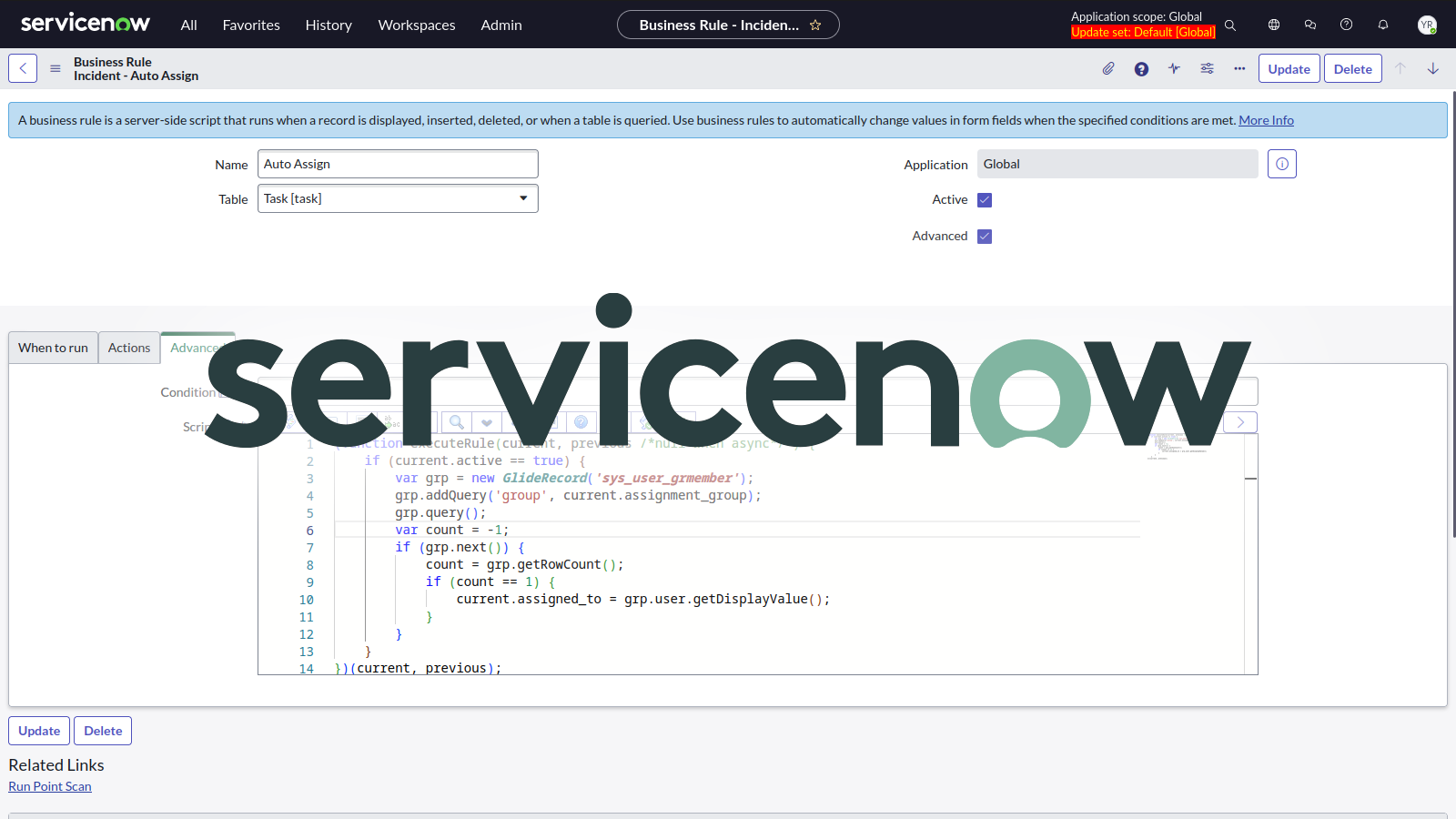The height and width of the screenshot is (819, 1456).
Task: Open contextual help via the question mark icon
Action: [1140, 68]
